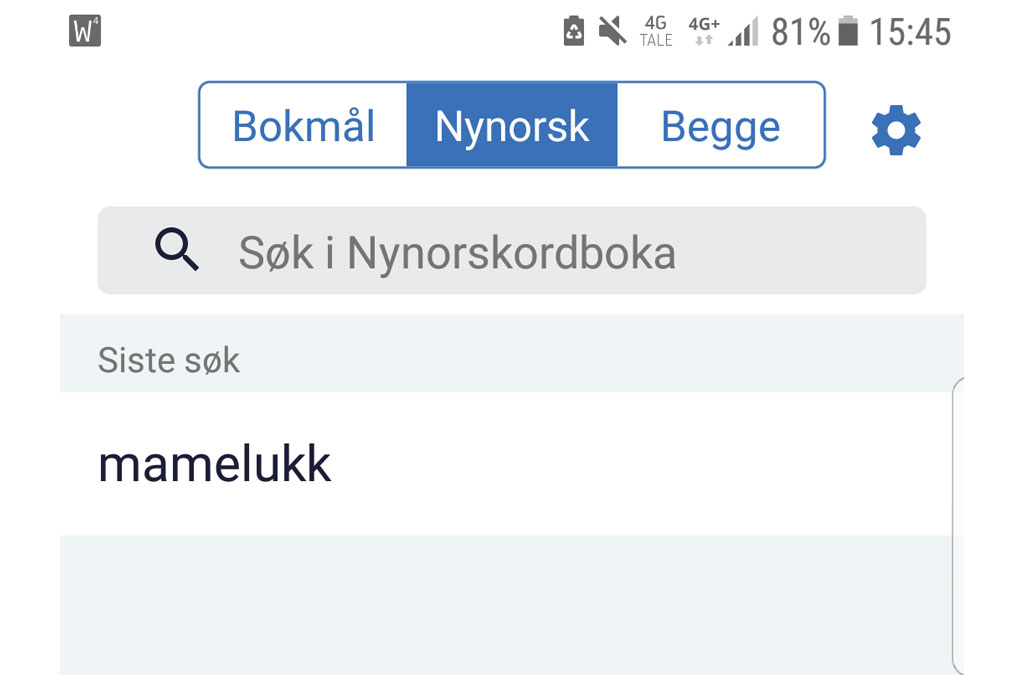Tap the battery recycle status icon

coord(574,32)
